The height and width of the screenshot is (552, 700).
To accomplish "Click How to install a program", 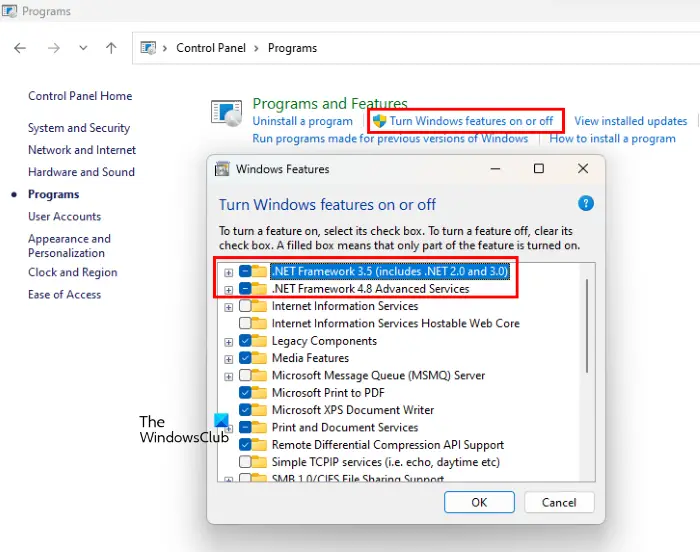I will pos(612,138).
